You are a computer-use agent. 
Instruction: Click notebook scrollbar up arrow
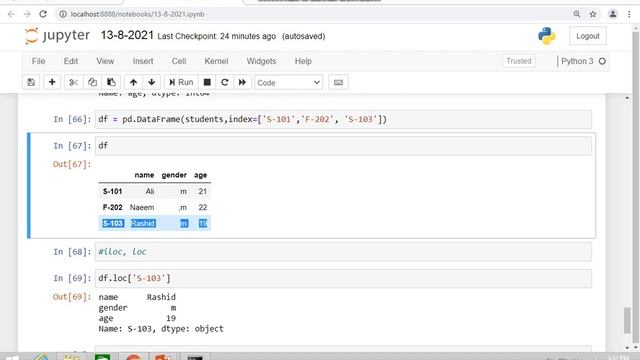click(x=627, y=98)
